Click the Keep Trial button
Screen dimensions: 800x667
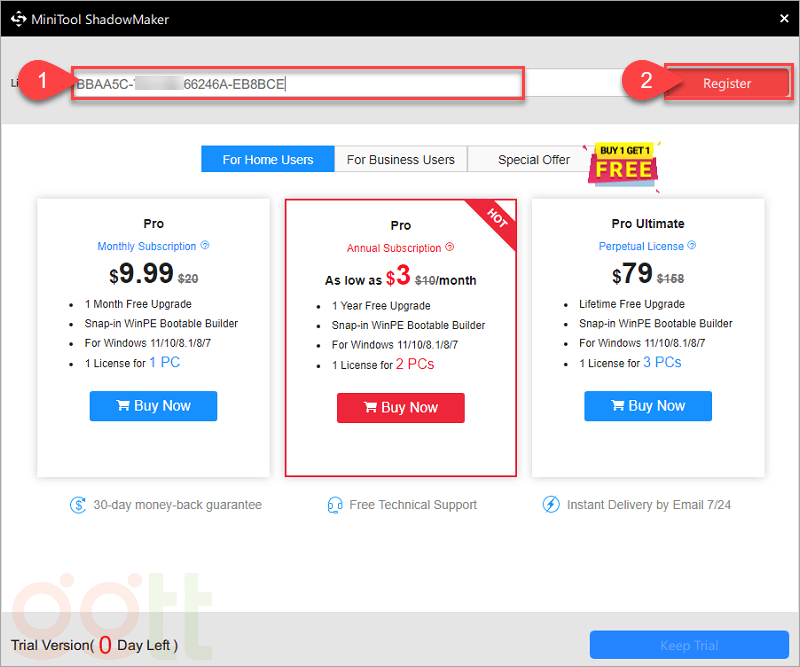point(689,645)
